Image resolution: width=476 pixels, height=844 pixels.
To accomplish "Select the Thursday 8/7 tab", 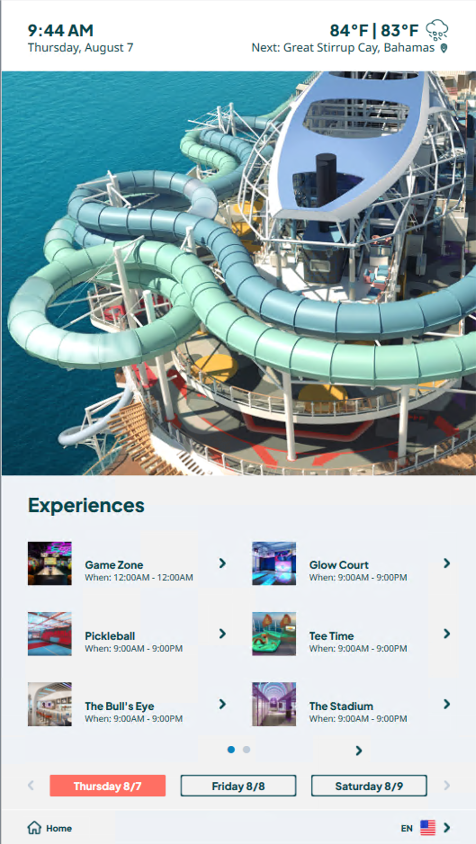I will (108, 786).
